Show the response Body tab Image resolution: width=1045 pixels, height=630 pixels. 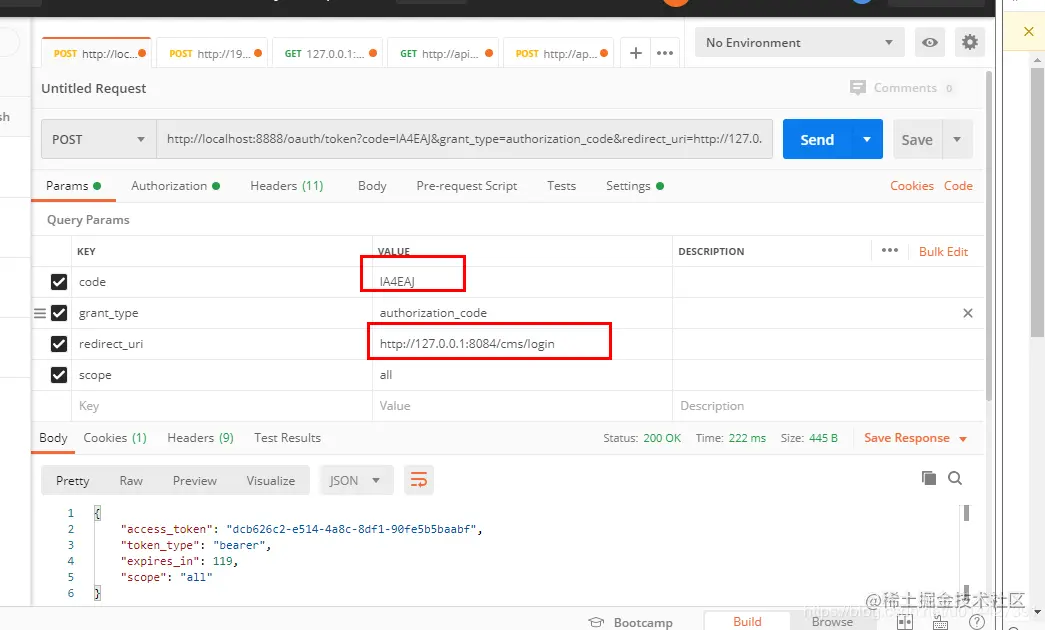click(53, 438)
